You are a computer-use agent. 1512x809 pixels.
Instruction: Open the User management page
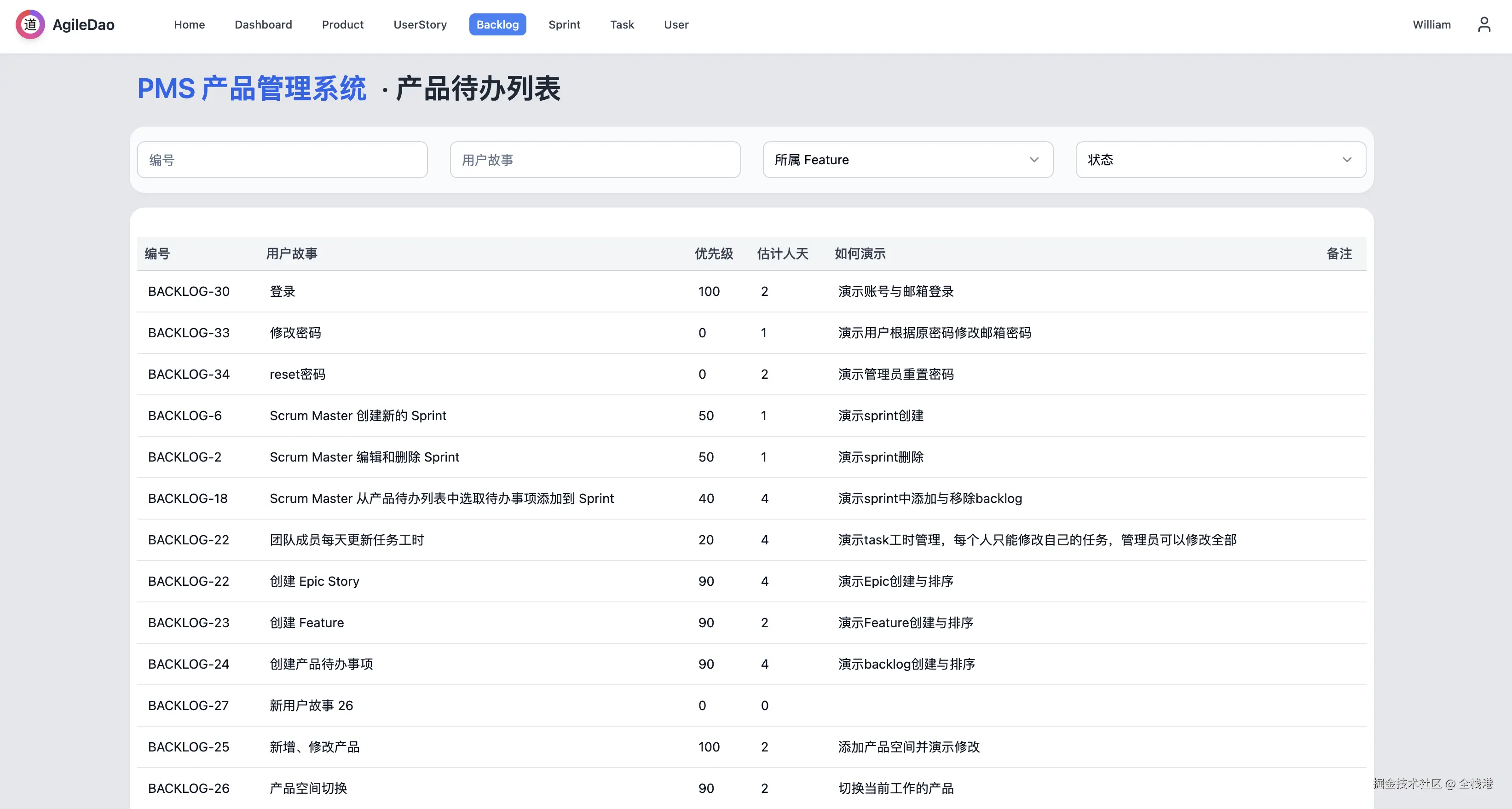(x=675, y=24)
